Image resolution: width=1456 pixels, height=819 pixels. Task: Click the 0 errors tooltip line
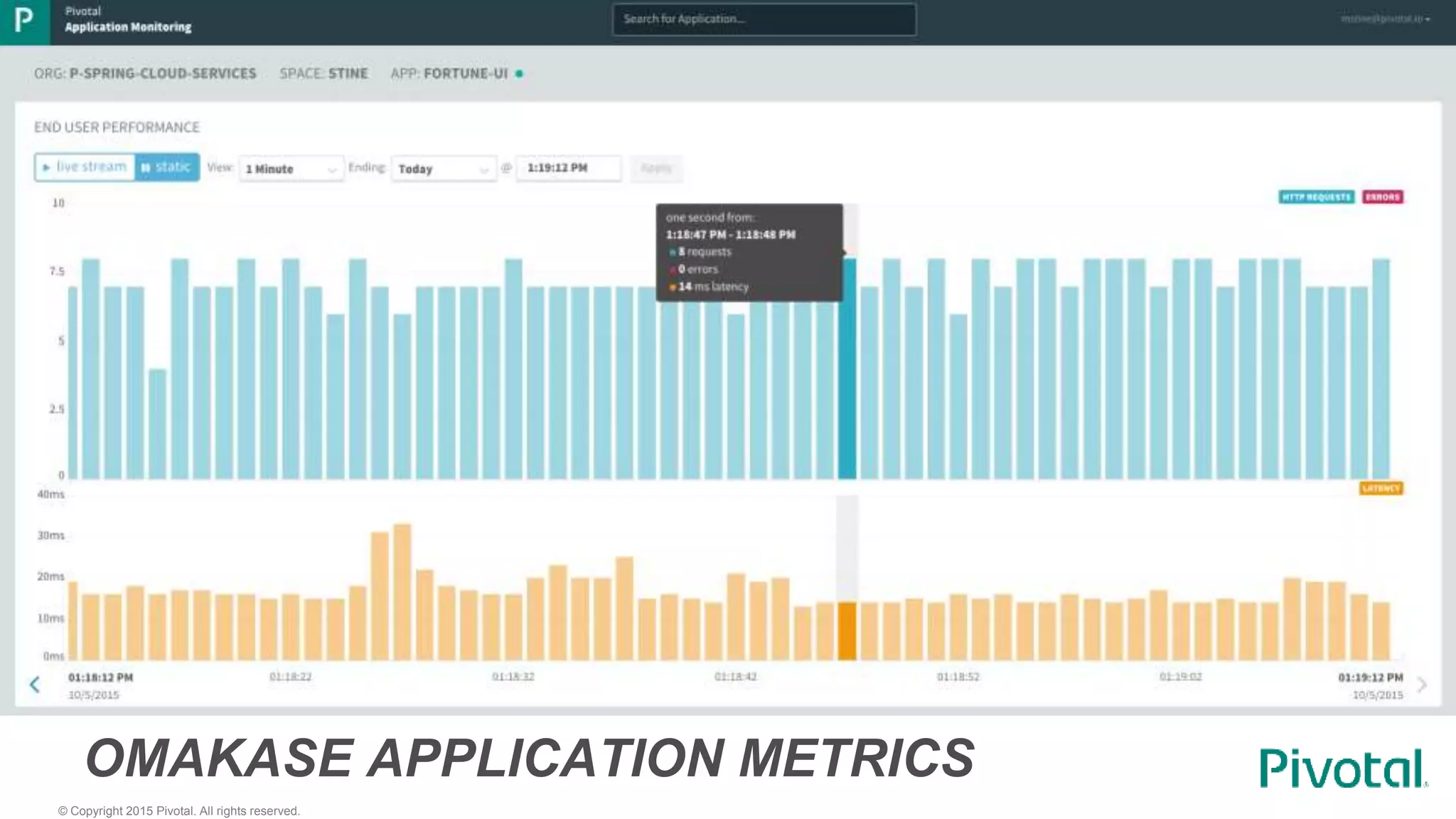coord(694,269)
